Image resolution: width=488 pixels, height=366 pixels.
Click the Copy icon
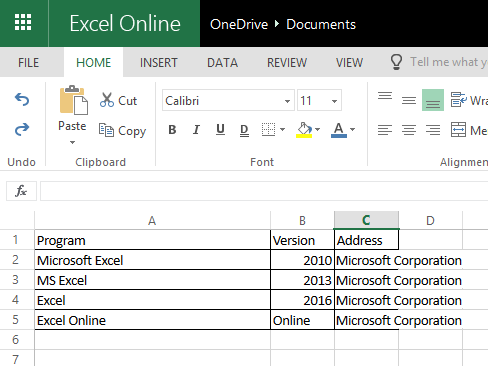coord(106,130)
